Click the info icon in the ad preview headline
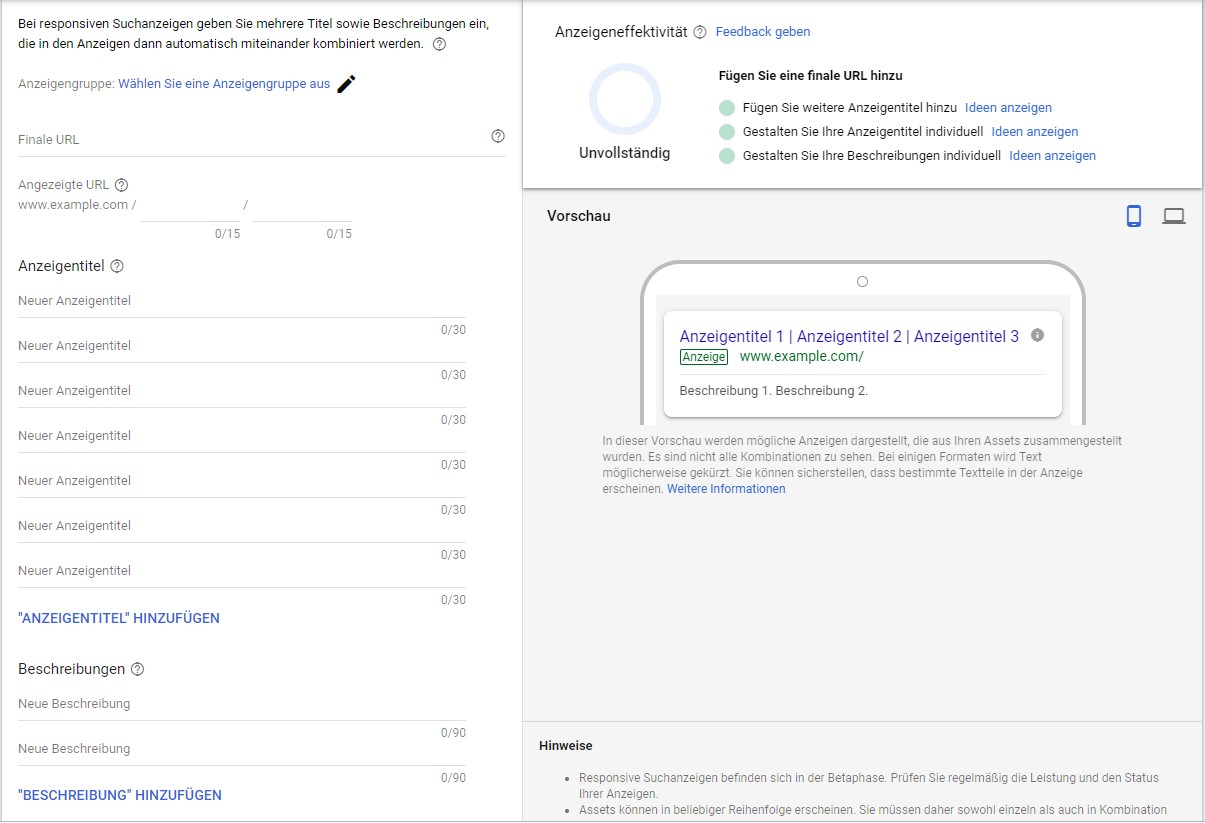Image resolution: width=1205 pixels, height=823 pixels. (1037, 335)
